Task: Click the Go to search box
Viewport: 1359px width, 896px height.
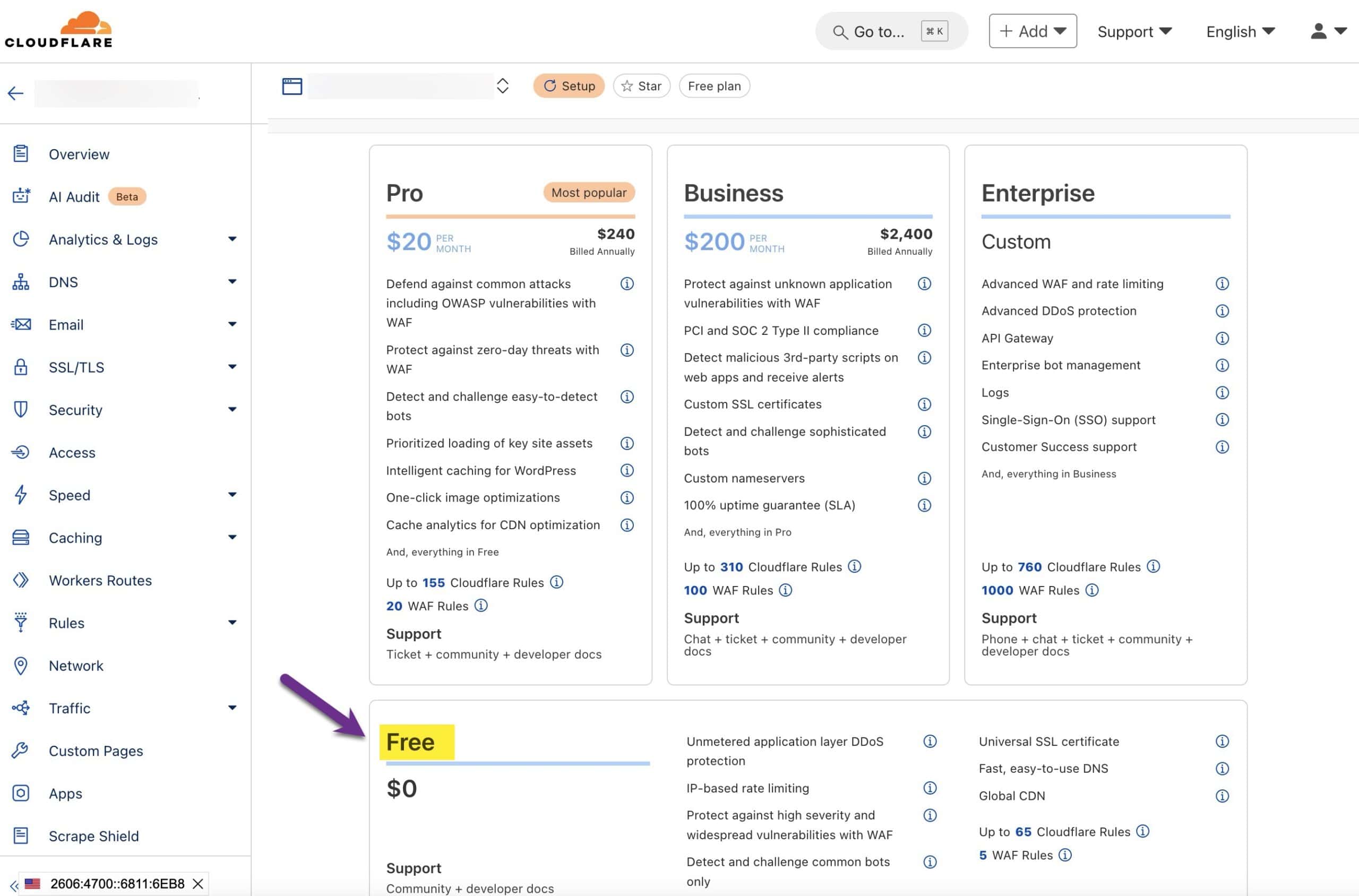Action: click(891, 31)
